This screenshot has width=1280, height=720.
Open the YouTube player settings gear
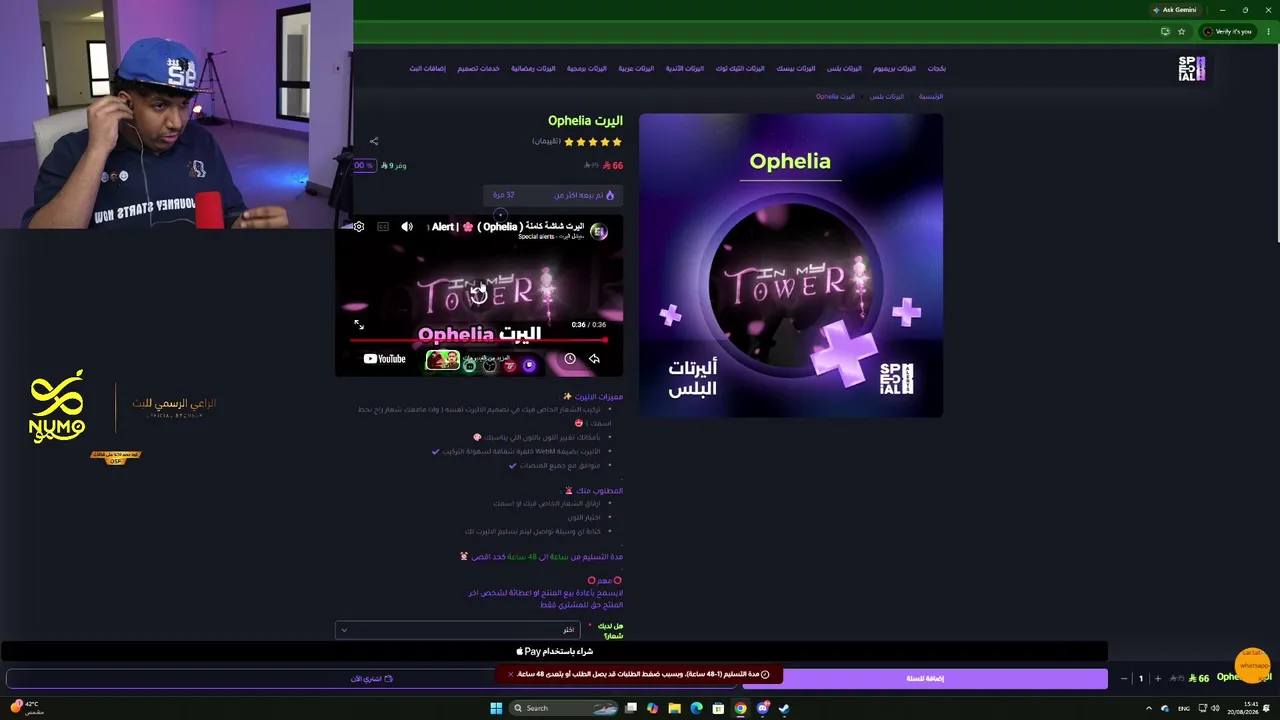click(x=359, y=227)
